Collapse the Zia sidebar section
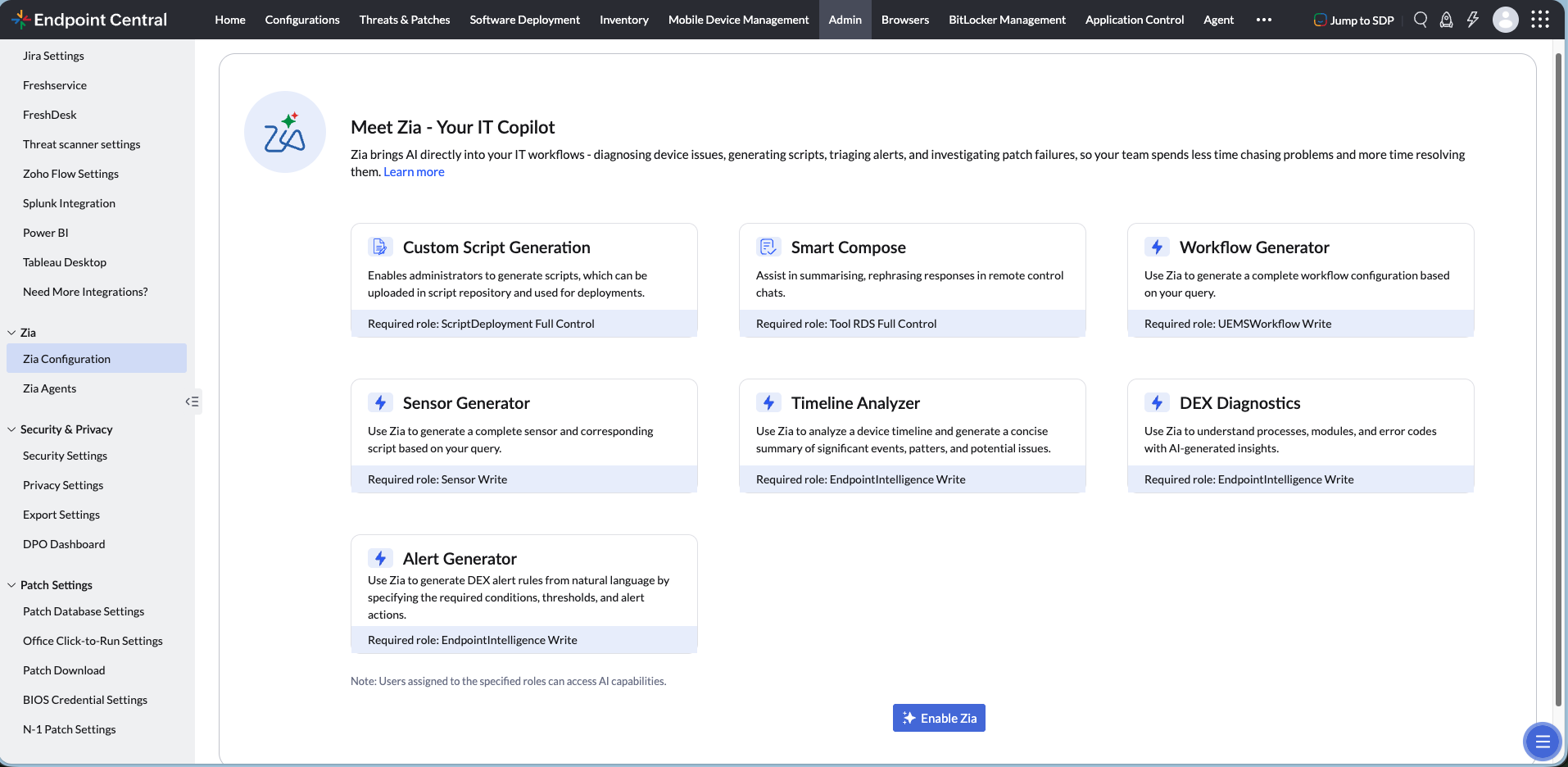 coord(11,333)
